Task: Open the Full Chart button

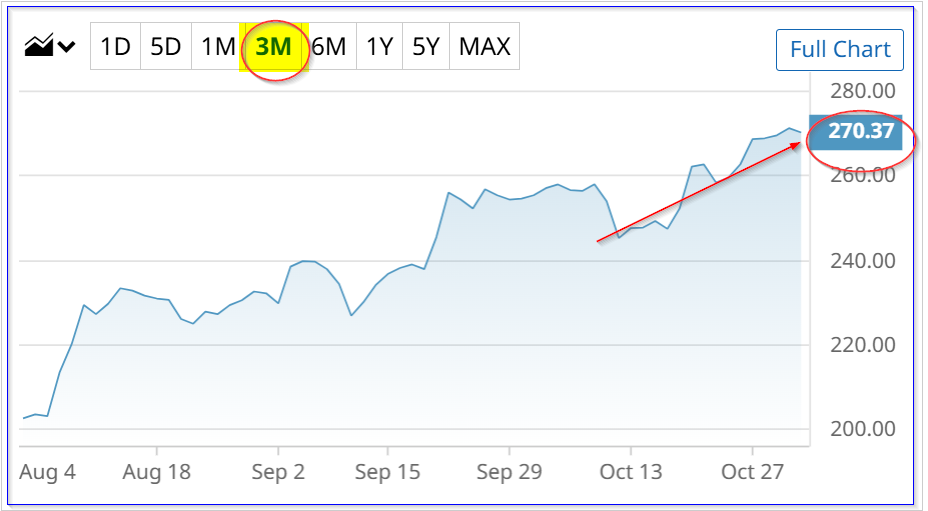Action: pyautogui.click(x=840, y=50)
